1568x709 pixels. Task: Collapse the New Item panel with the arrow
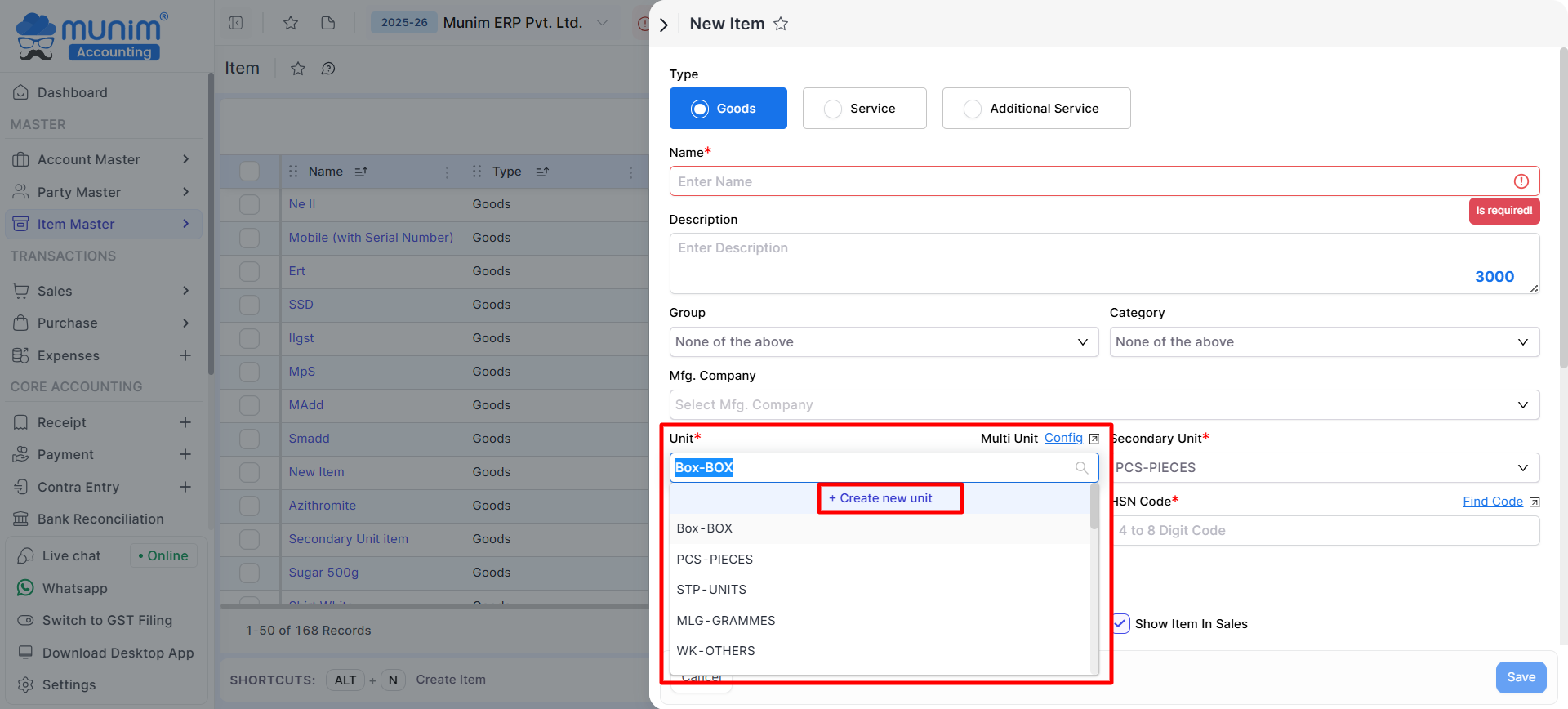(664, 25)
